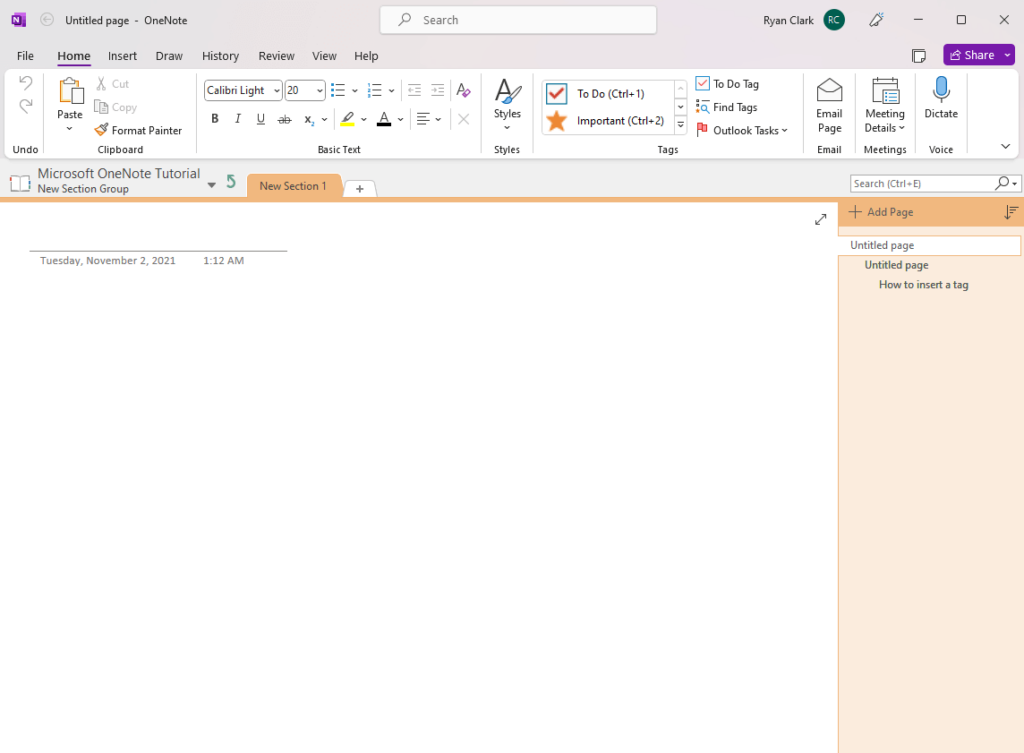Apply the To Do (Ctrl+1) checkbox tag
The image size is (1024, 753).
click(608, 93)
